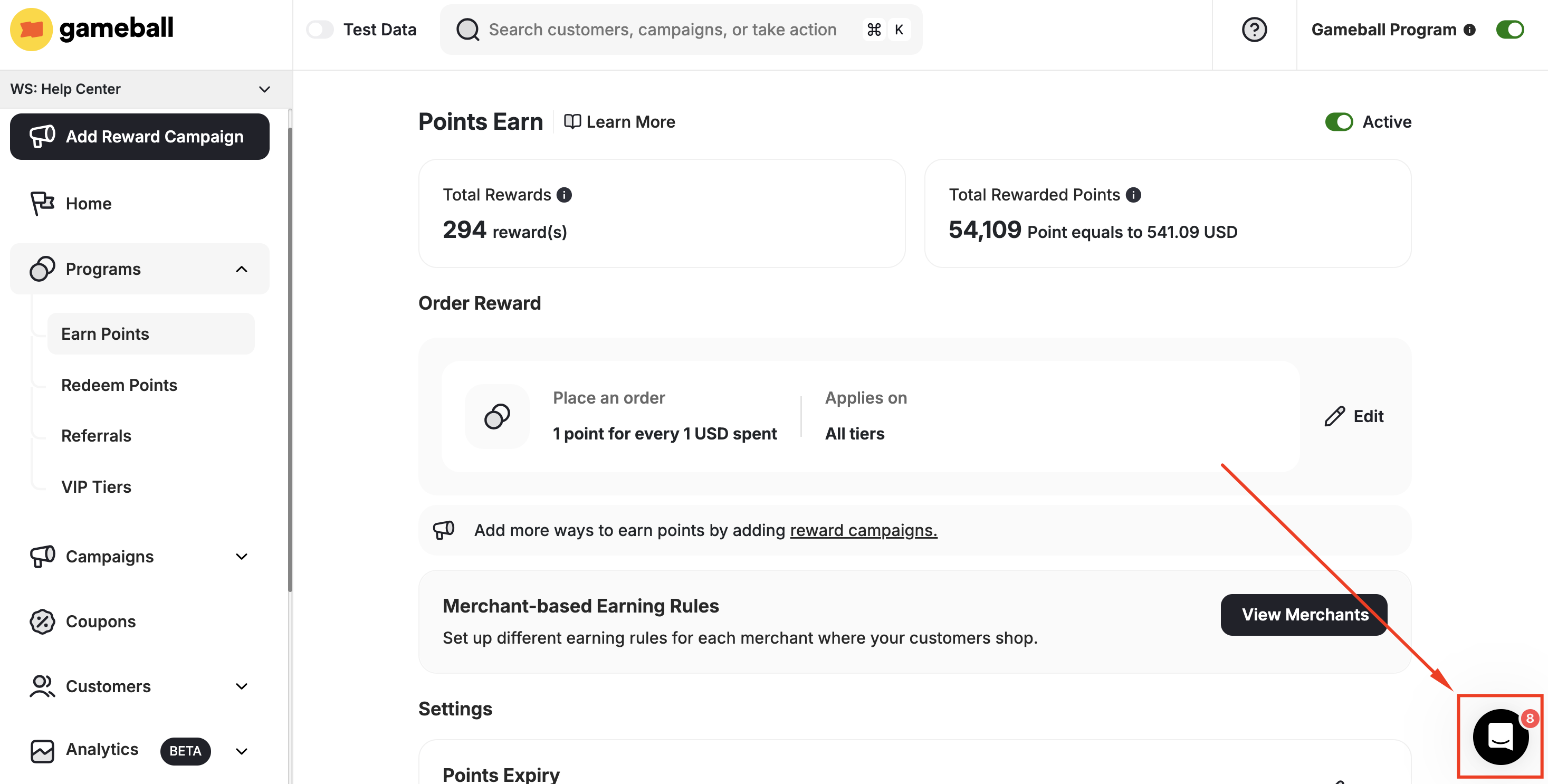Click the search magnifier icon
Image resolution: width=1548 pixels, height=784 pixels.
coord(467,30)
